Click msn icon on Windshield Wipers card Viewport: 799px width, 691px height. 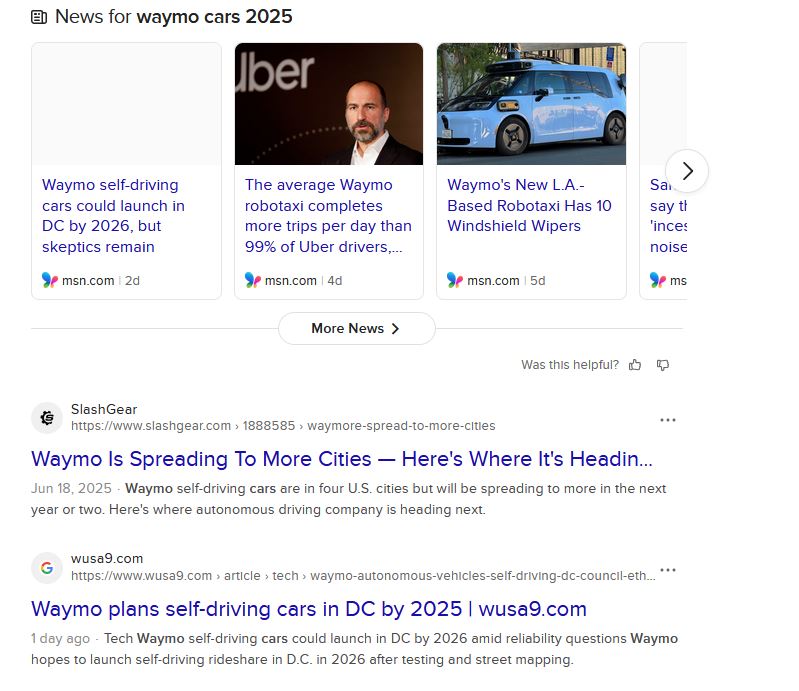click(x=455, y=280)
